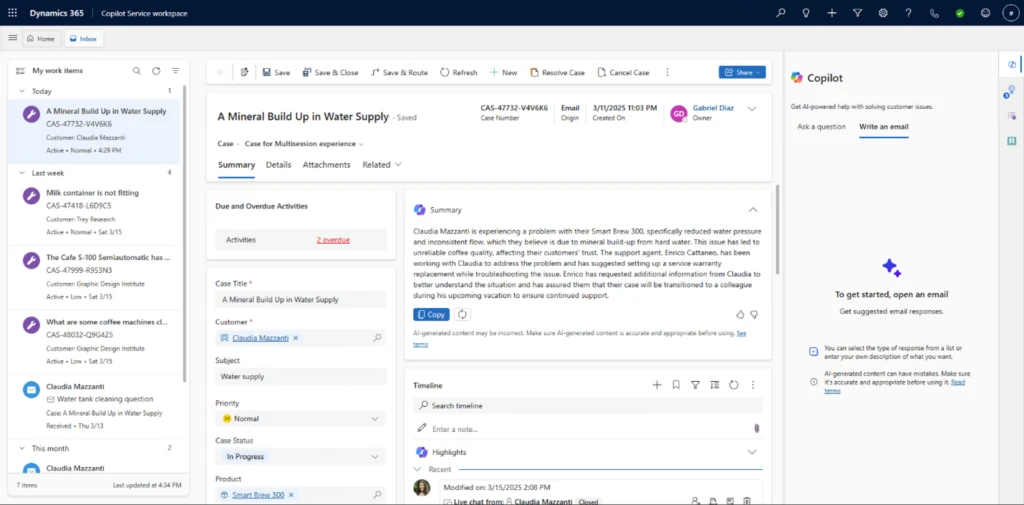
Task: Copy the AI-generated summary
Action: coord(431,314)
